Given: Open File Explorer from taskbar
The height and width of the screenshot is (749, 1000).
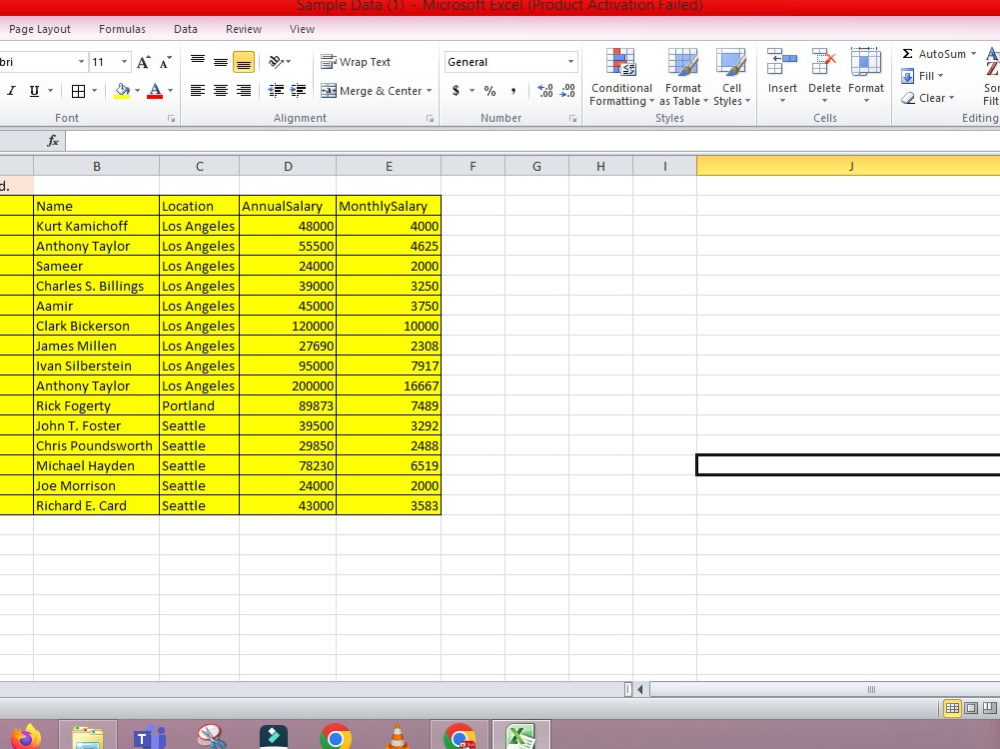Looking at the screenshot, I should coord(88,737).
